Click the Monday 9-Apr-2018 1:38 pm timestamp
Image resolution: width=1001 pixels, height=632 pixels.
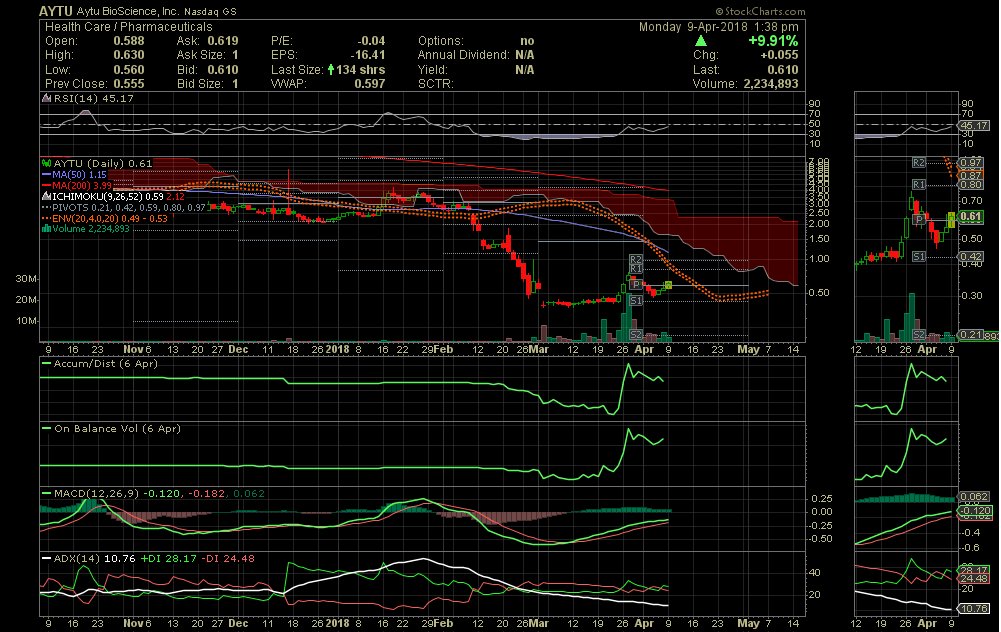coord(718,27)
